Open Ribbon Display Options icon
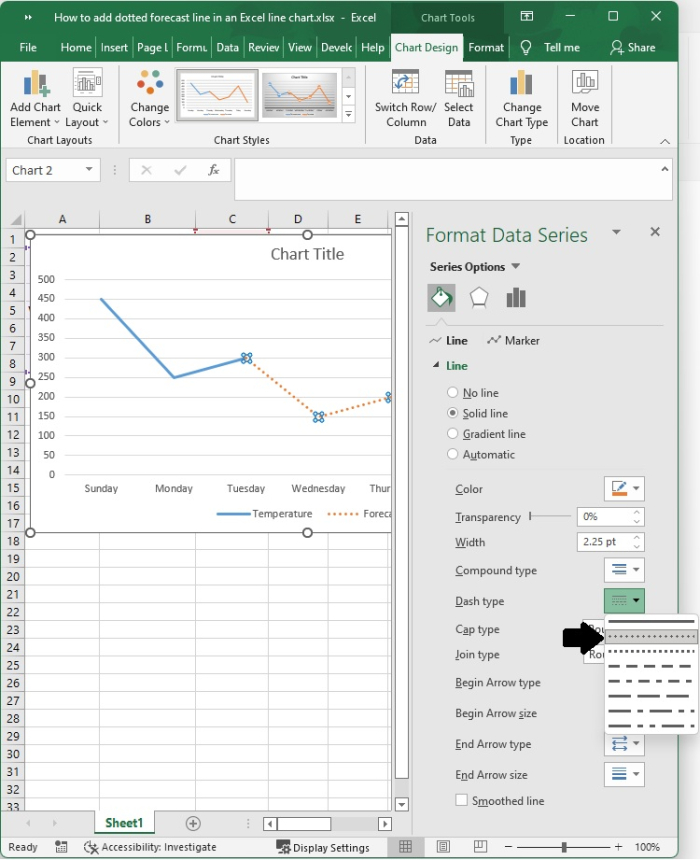Viewport: 700px width, 860px height. tap(527, 16)
